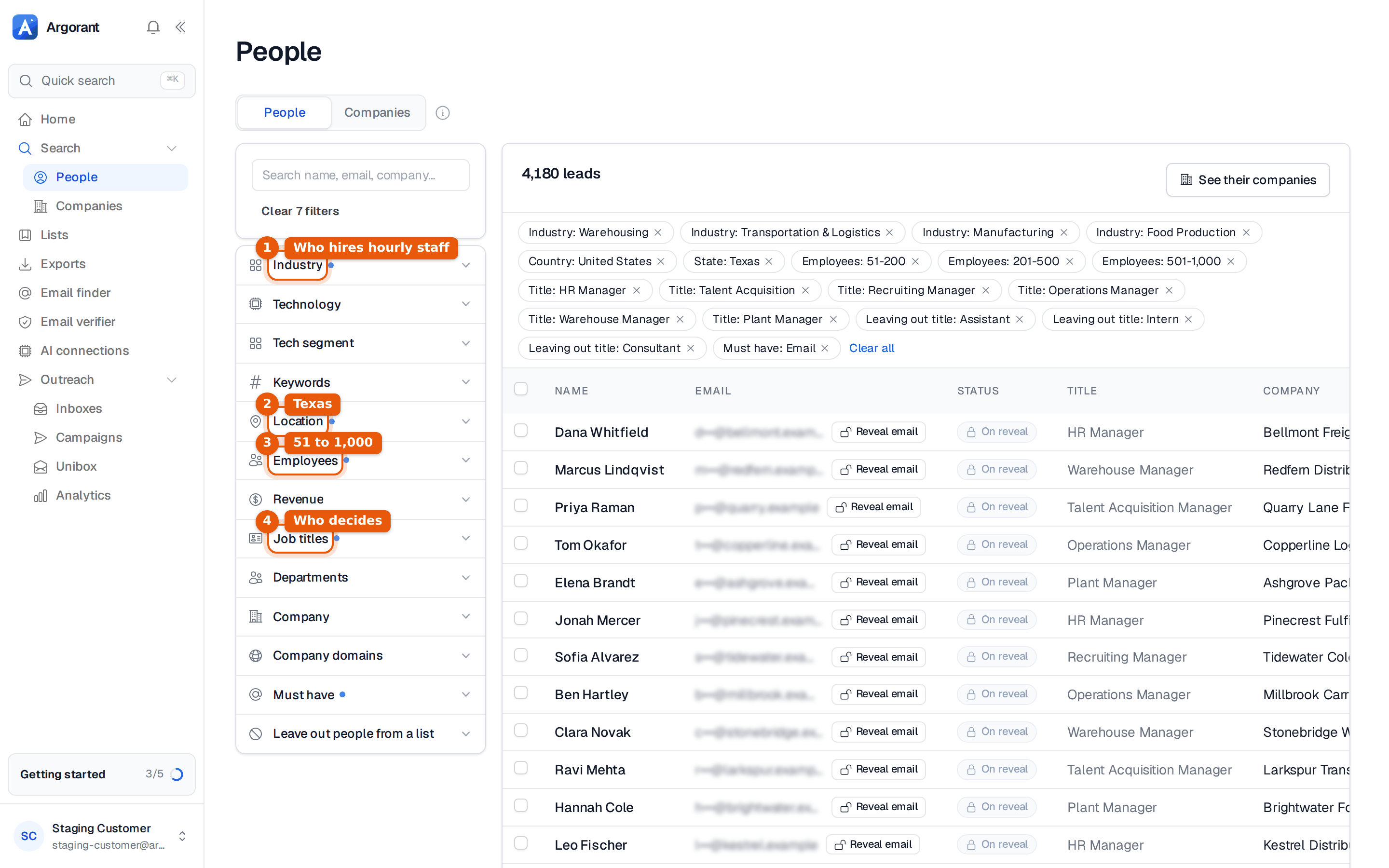Remove the Industry: Warehousing filter chip
The height and width of the screenshot is (868, 1389).
click(658, 232)
